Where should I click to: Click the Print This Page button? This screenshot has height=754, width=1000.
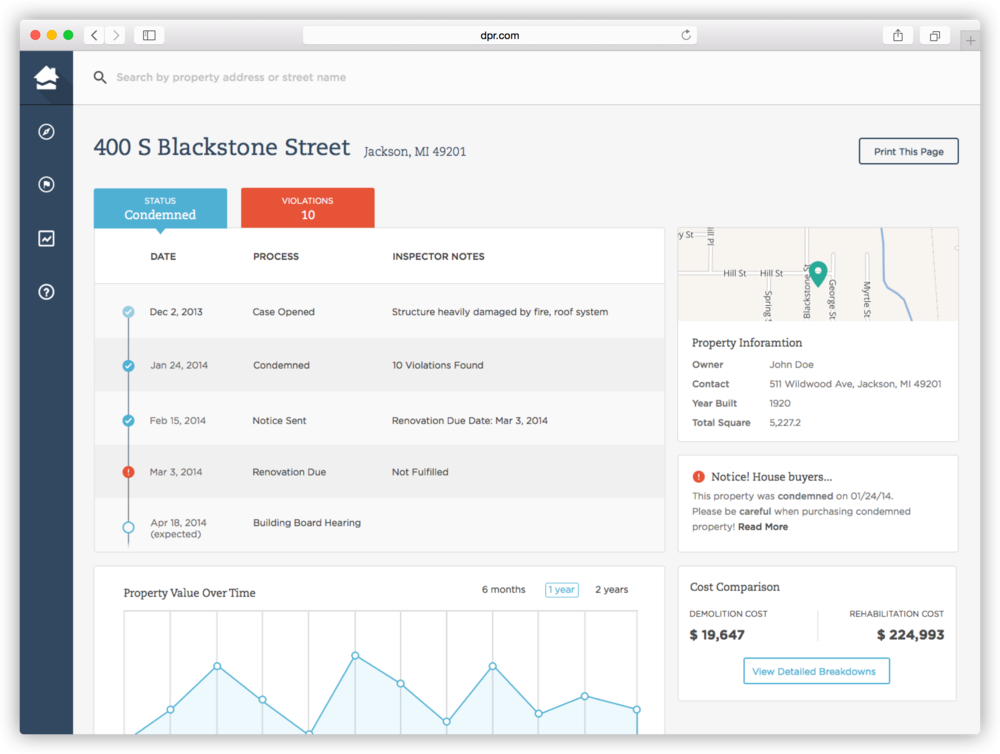[908, 151]
